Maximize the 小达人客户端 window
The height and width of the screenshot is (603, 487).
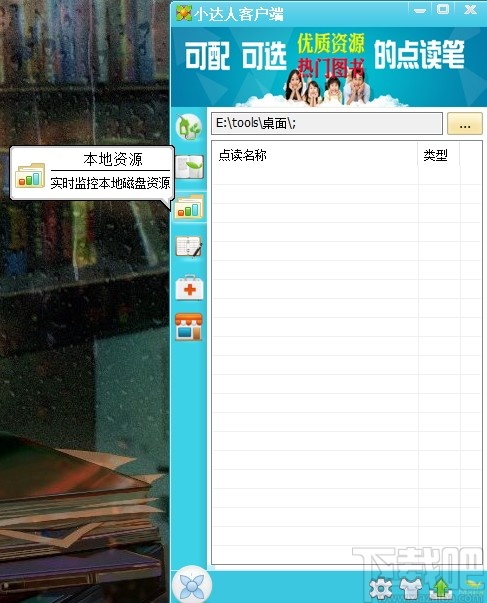pos(444,9)
